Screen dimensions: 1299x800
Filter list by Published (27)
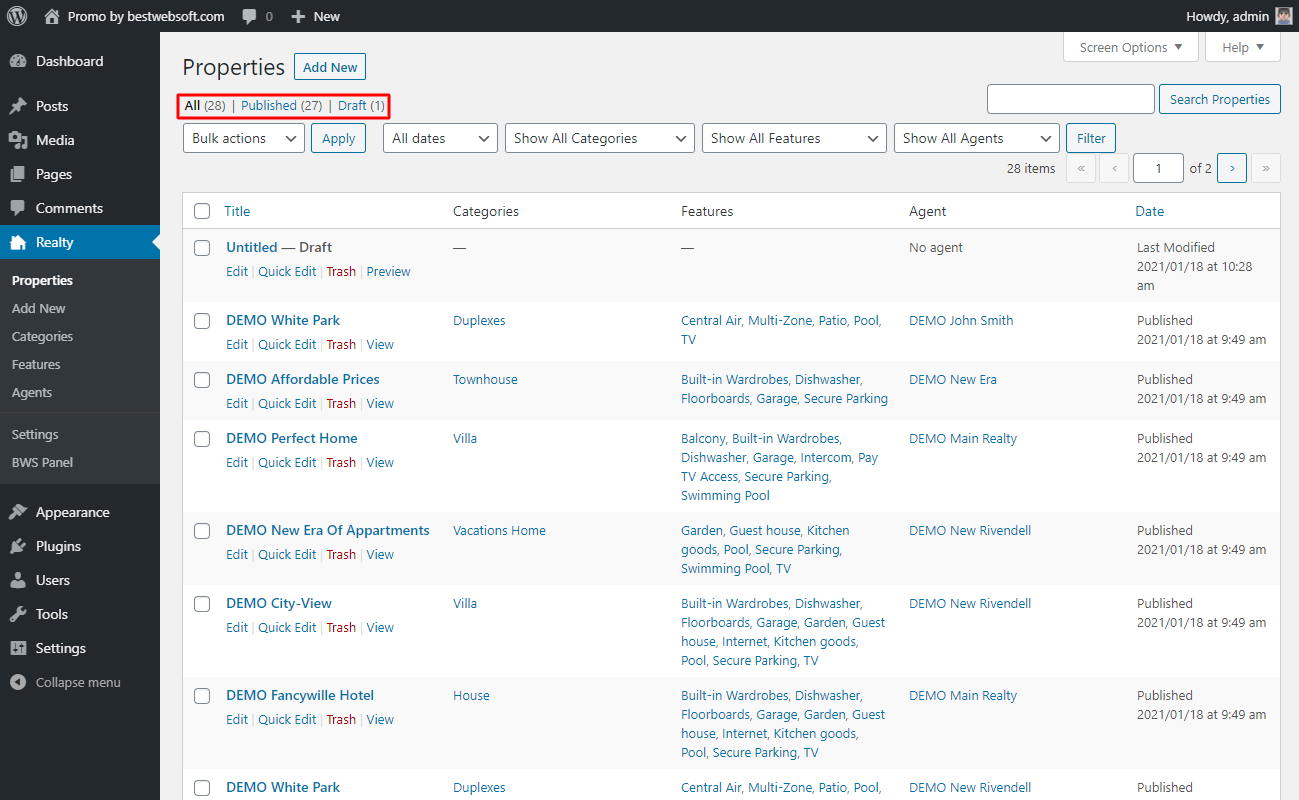click(x=281, y=105)
